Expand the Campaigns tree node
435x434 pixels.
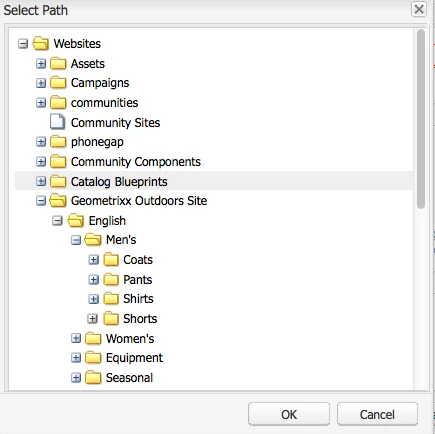[x=41, y=83]
